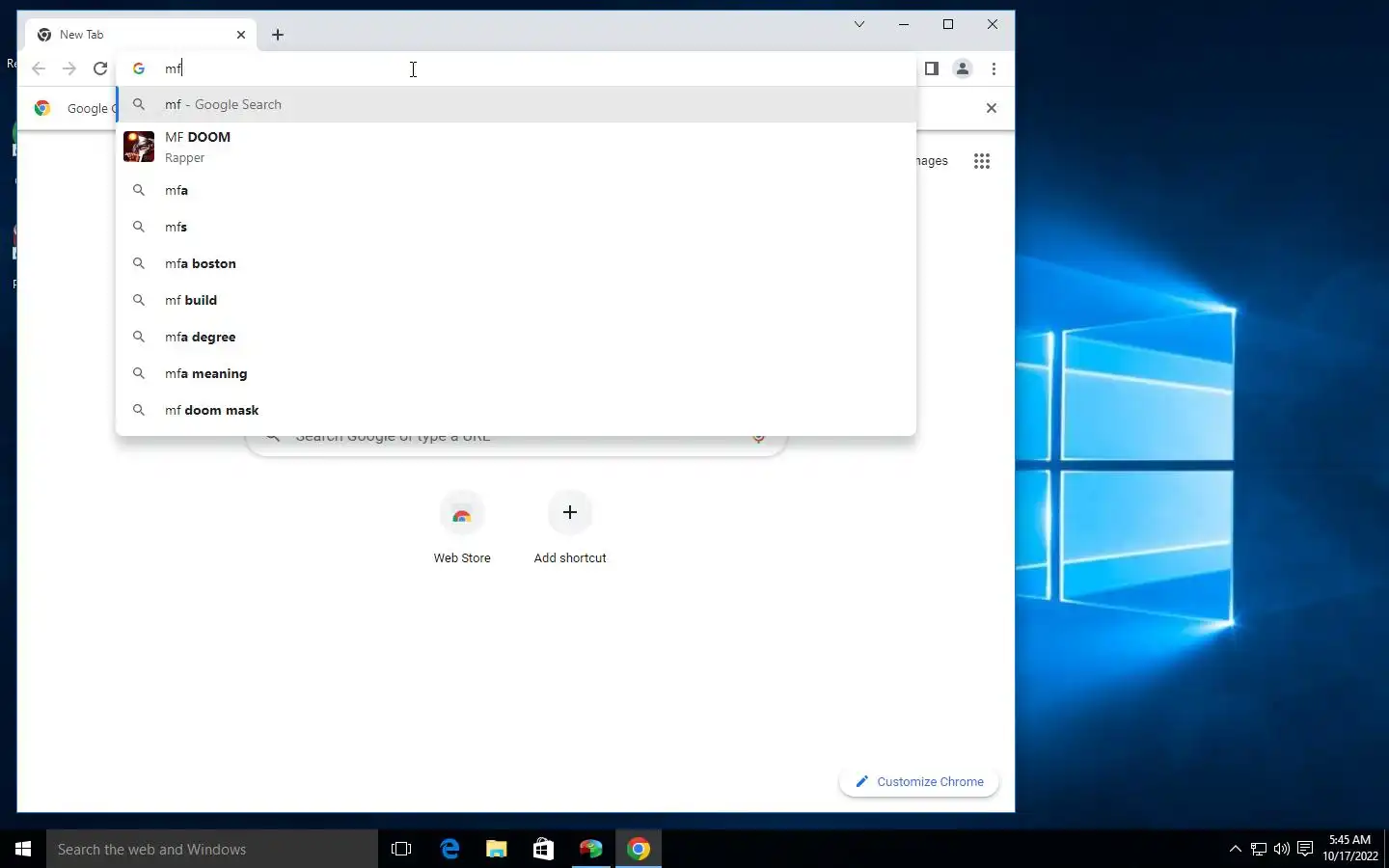Click the address bar containing 'mf'

[516, 68]
